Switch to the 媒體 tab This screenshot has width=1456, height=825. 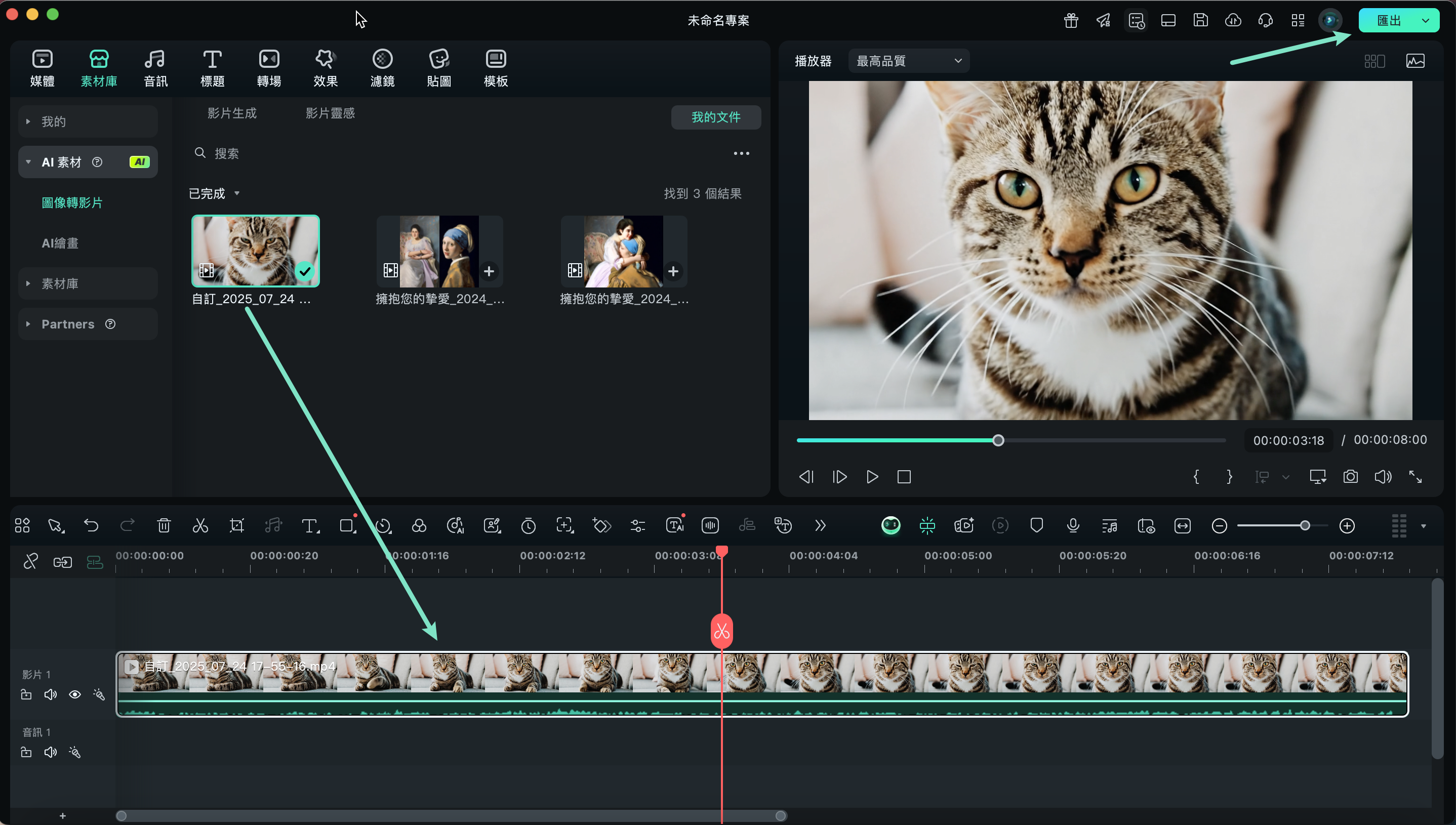43,68
